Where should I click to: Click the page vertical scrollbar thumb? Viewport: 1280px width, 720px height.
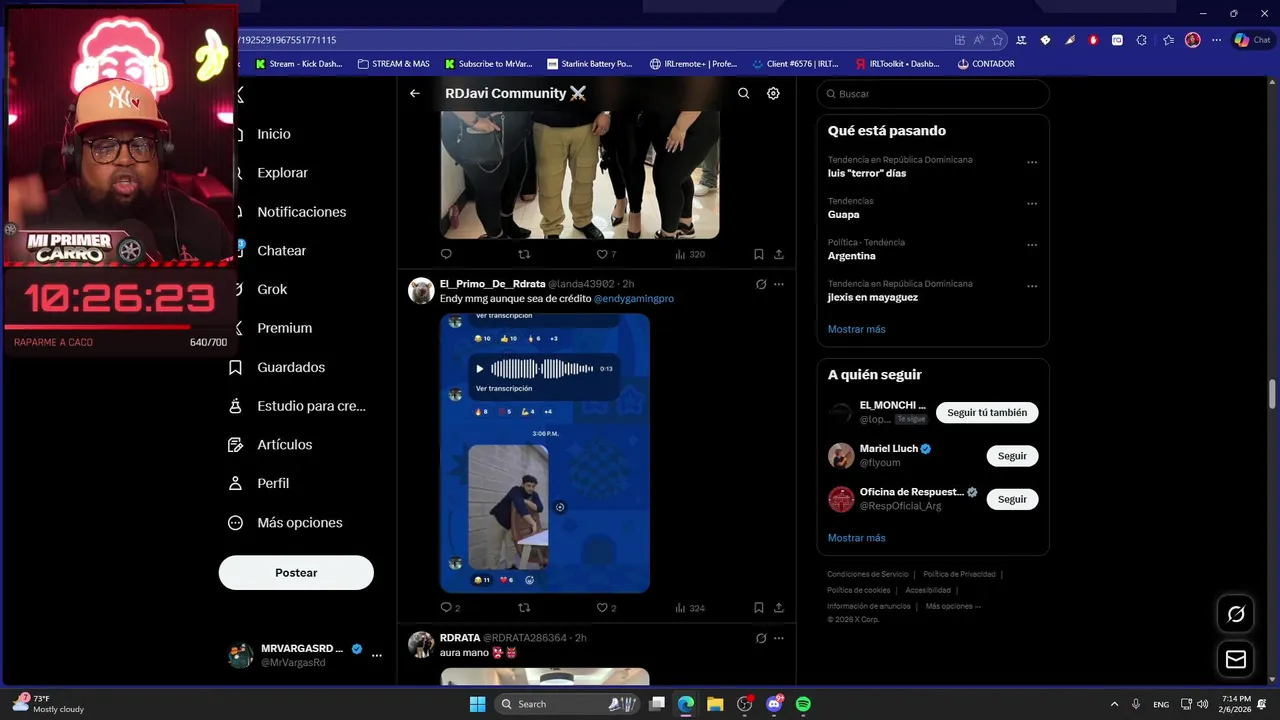pos(1273,394)
